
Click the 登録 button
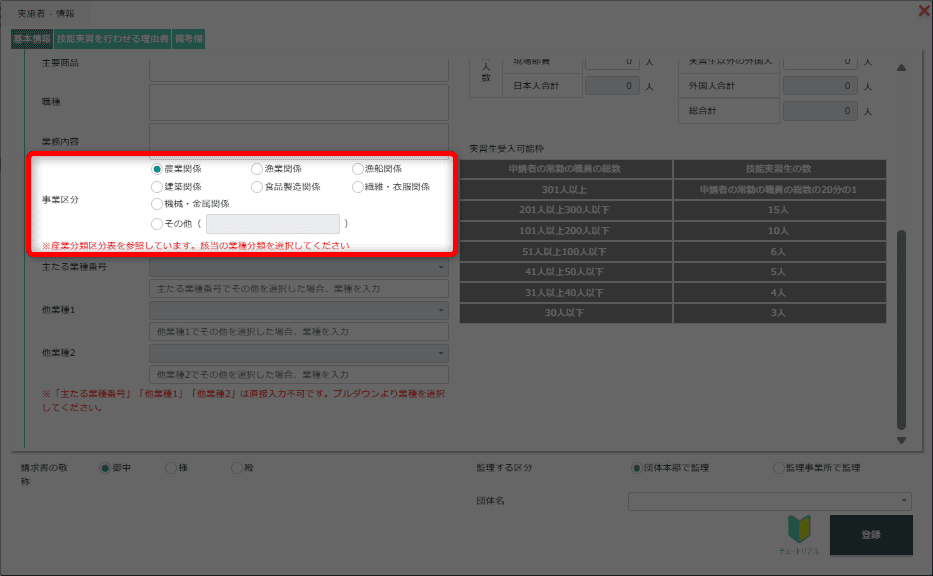click(871, 535)
